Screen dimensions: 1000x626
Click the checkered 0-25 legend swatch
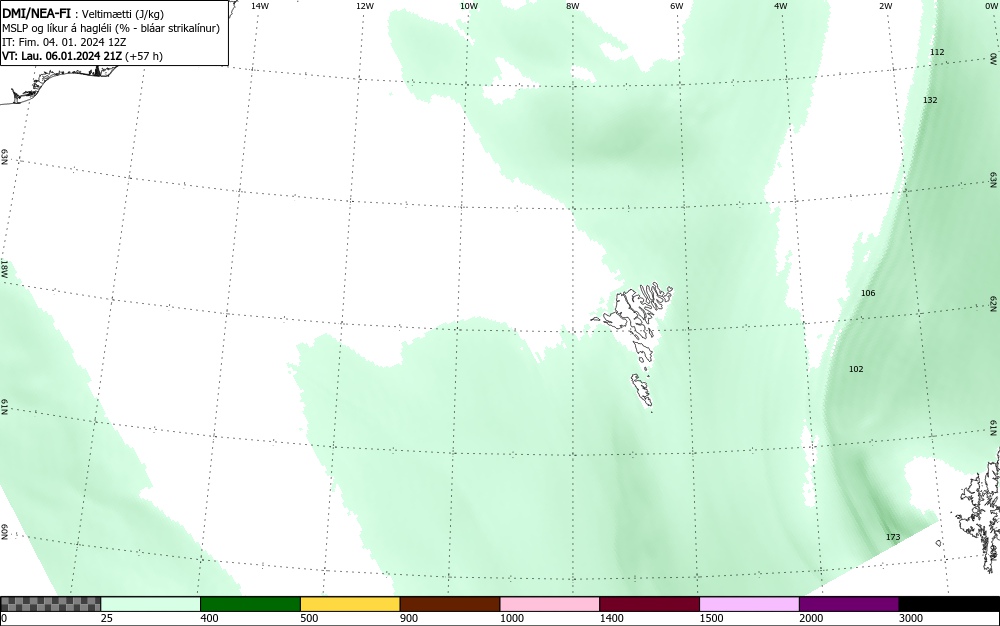click(x=50, y=604)
